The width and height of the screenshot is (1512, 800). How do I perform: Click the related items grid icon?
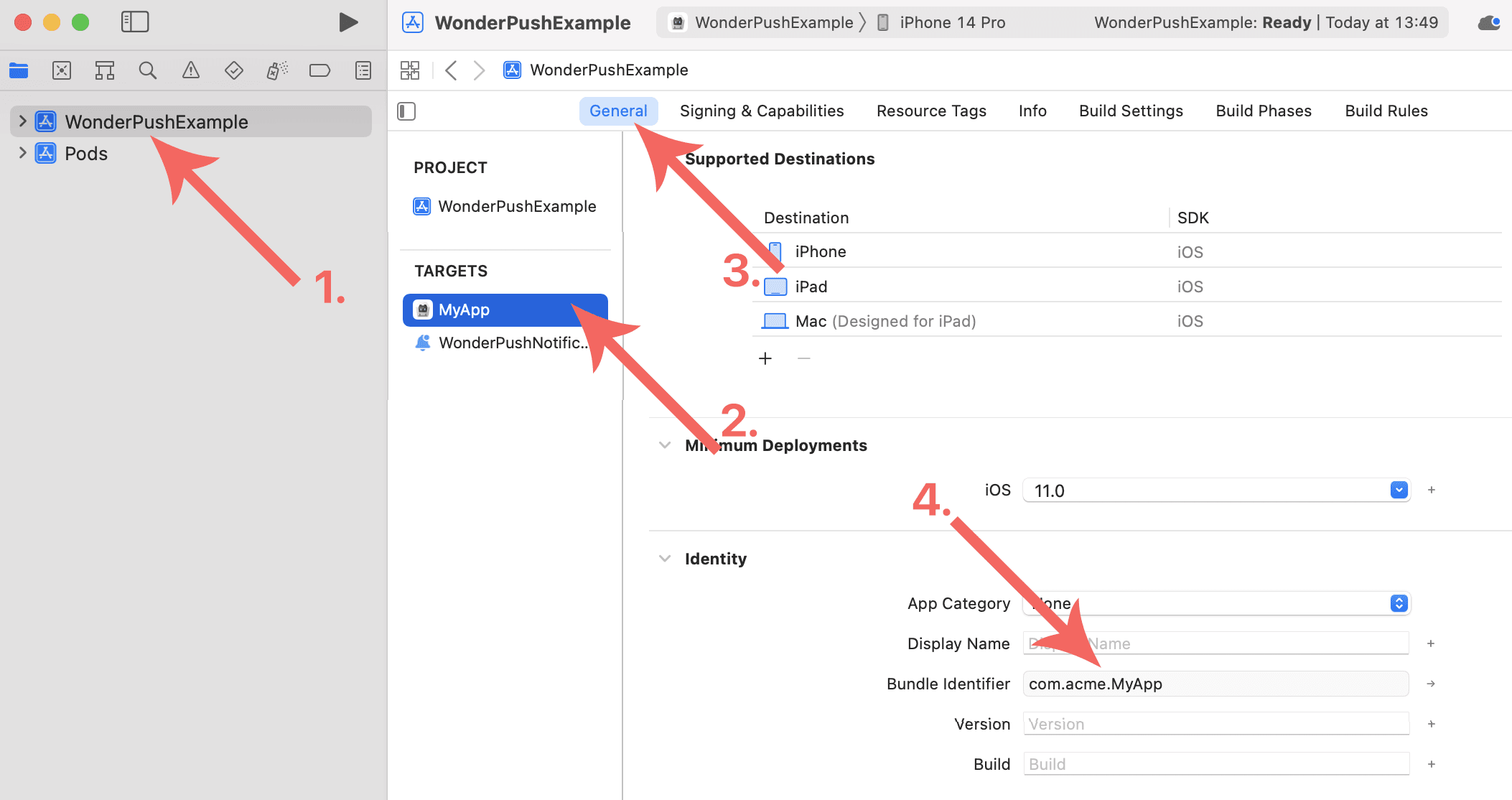coord(410,70)
